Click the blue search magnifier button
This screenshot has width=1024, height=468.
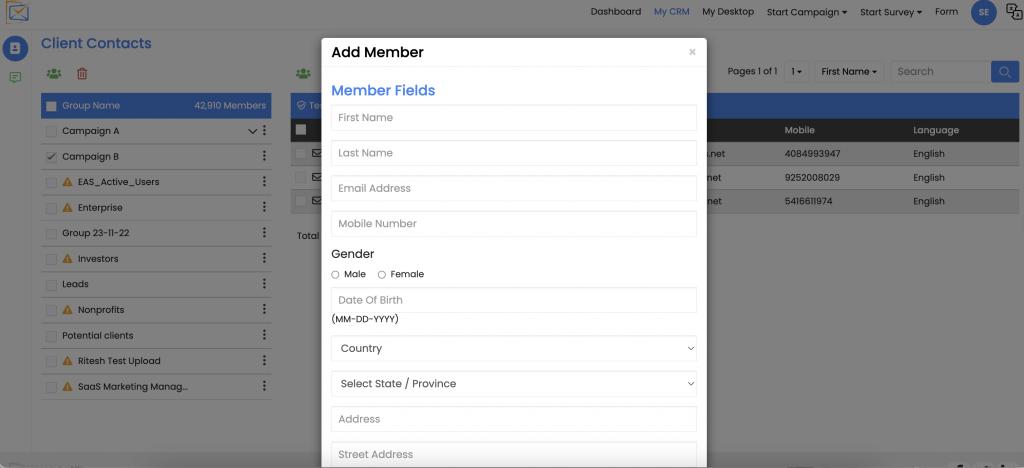1004,72
